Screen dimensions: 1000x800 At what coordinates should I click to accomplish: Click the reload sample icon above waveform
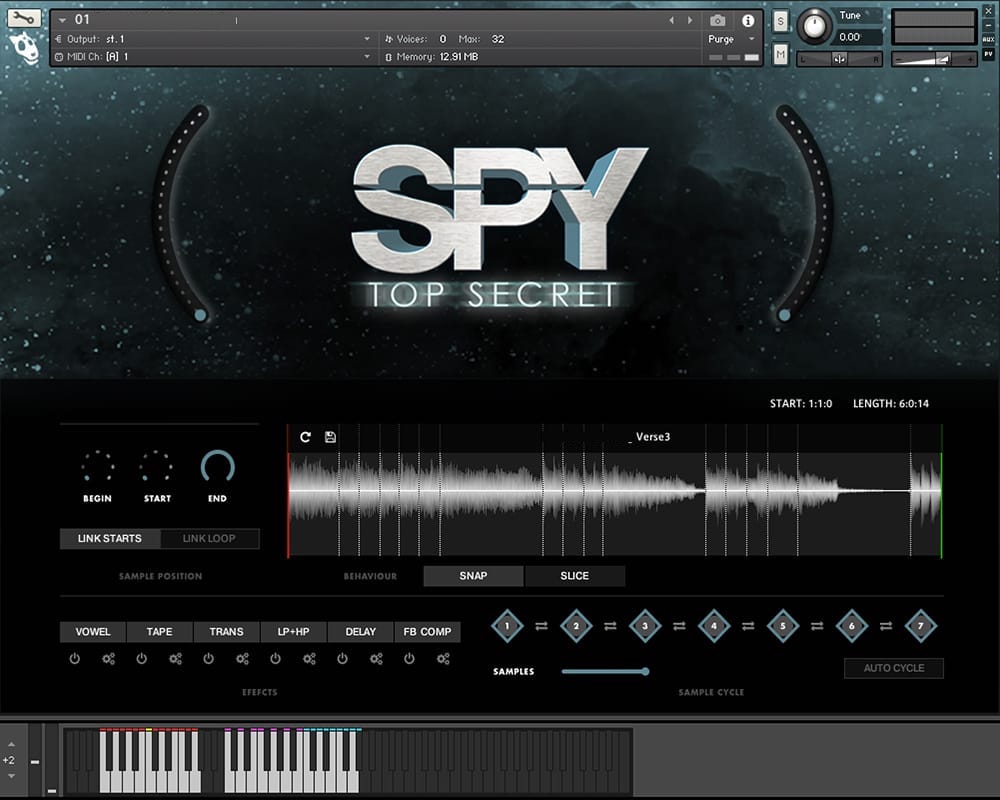pos(305,437)
